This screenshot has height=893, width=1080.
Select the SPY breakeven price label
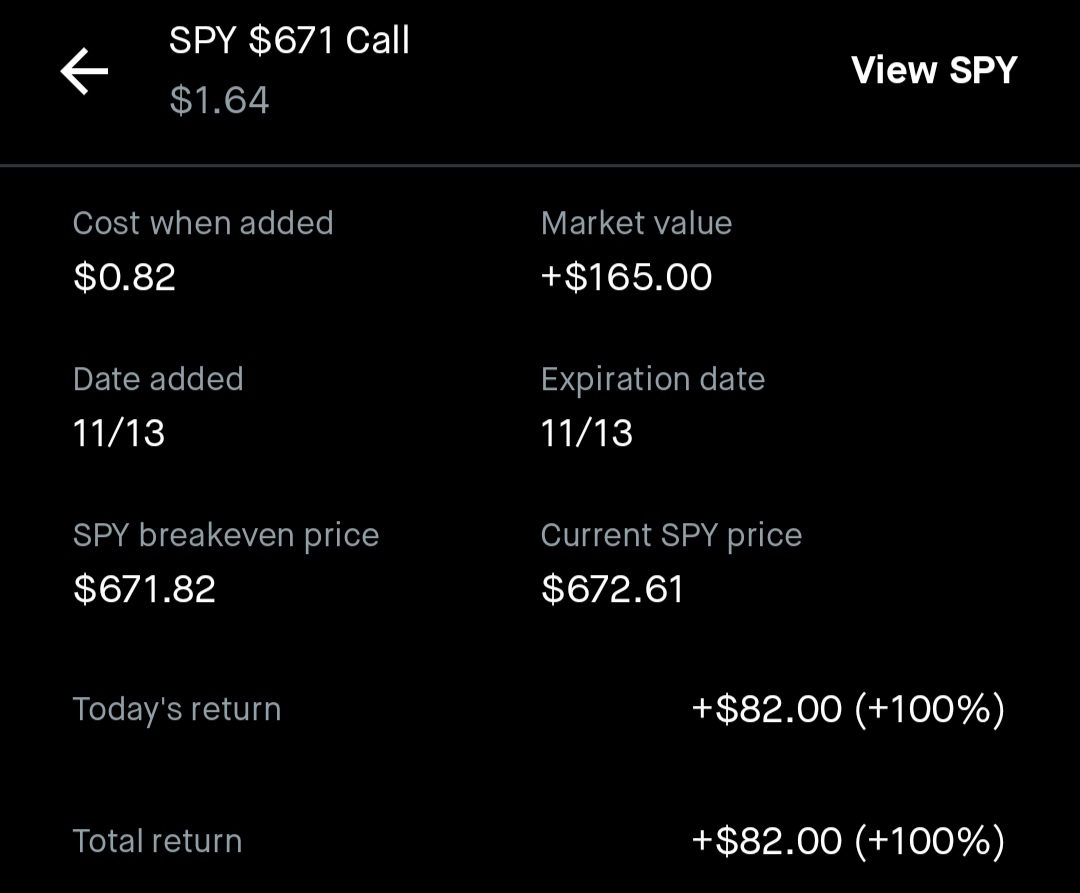pyautogui.click(x=226, y=535)
